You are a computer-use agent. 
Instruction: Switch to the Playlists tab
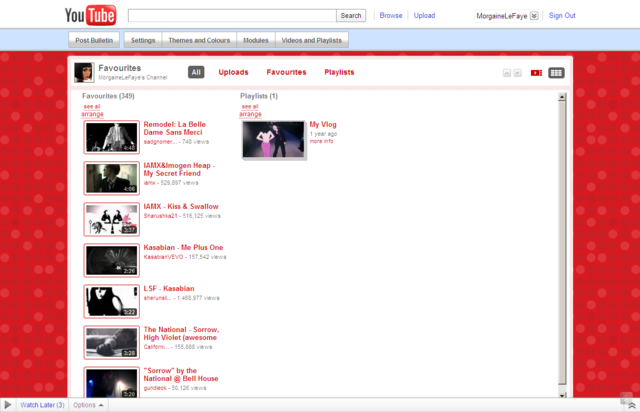pyautogui.click(x=339, y=72)
